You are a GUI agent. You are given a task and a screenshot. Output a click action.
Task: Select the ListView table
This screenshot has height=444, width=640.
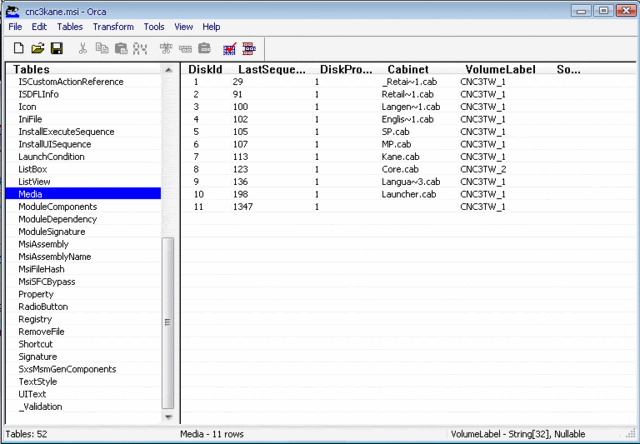[x=34, y=182]
